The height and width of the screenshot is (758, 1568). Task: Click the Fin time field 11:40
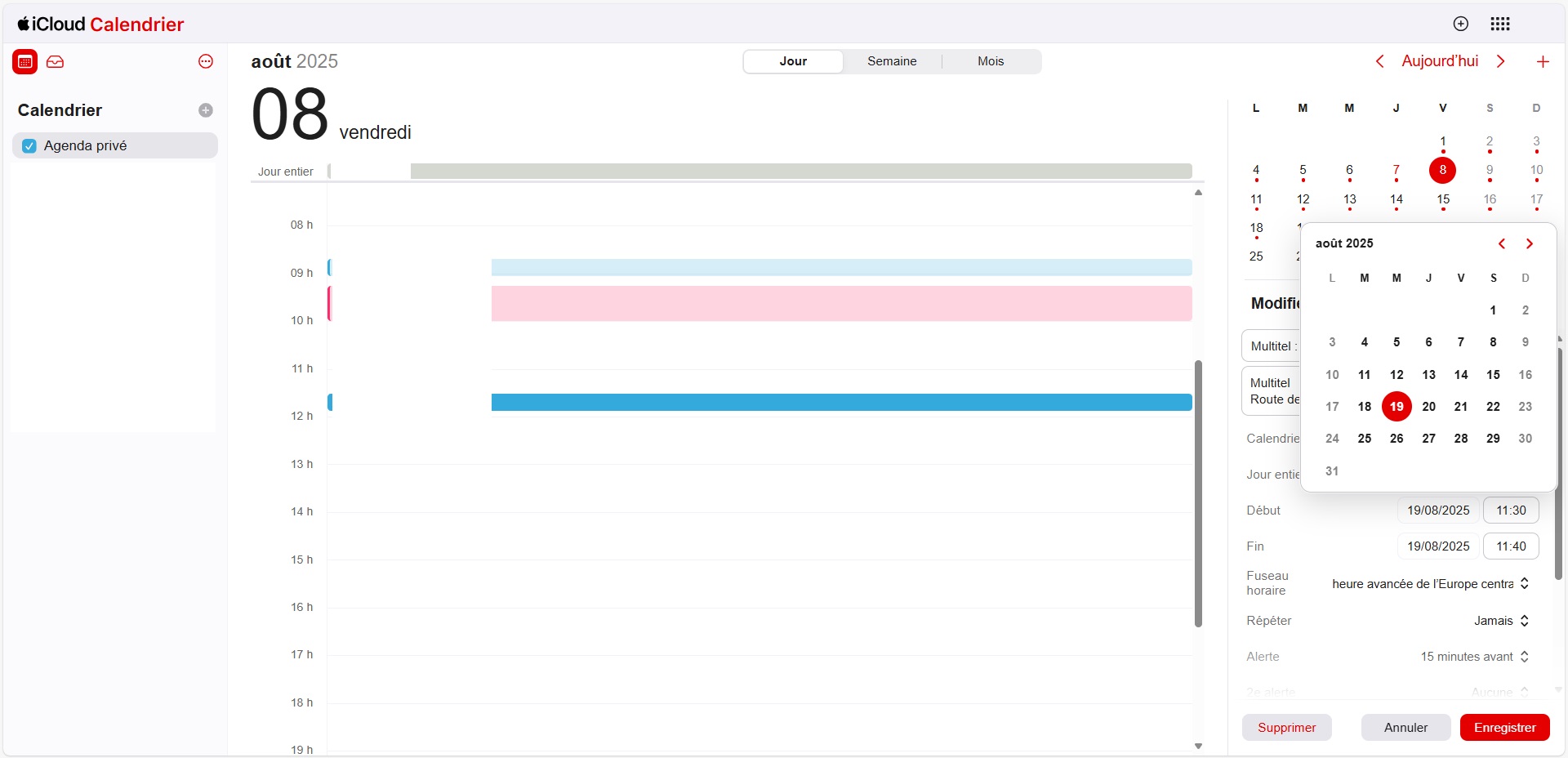[x=1511, y=546]
